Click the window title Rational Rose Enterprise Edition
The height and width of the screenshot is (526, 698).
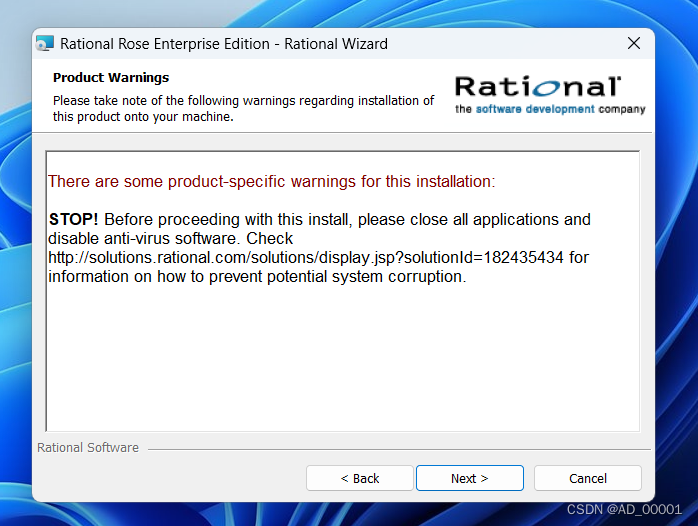224,44
